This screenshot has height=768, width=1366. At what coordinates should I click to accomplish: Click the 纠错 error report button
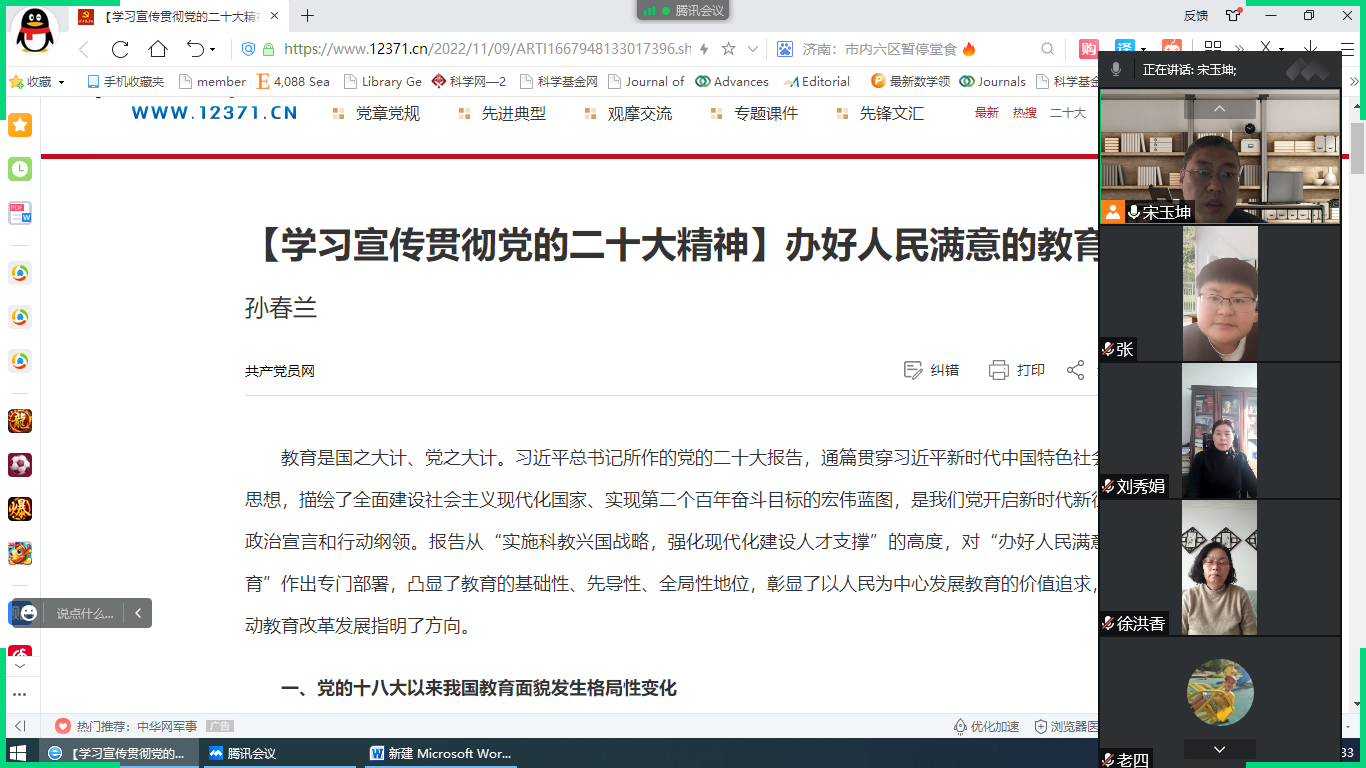(931, 370)
